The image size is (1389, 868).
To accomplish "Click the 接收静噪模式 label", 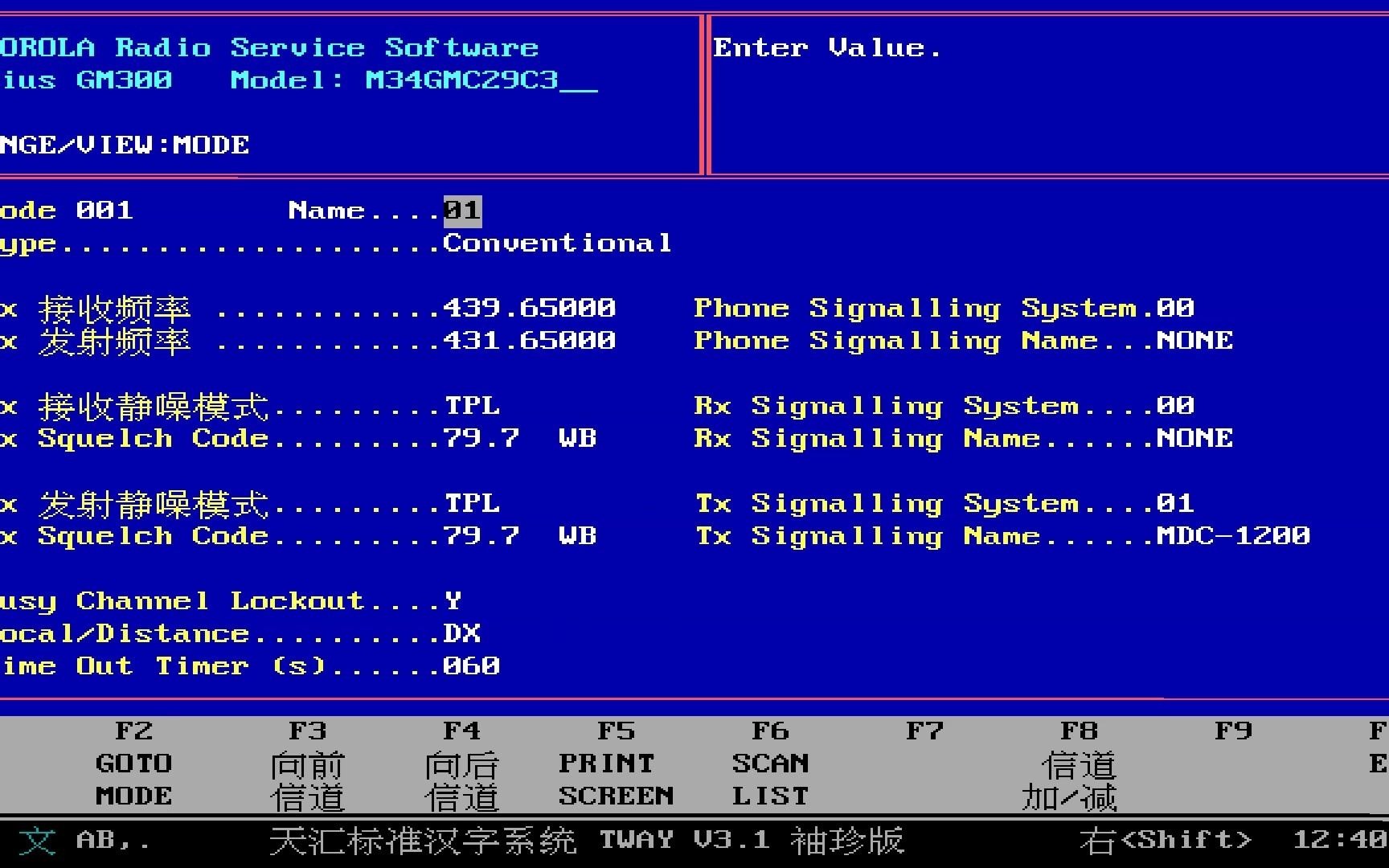I will coord(153,406).
